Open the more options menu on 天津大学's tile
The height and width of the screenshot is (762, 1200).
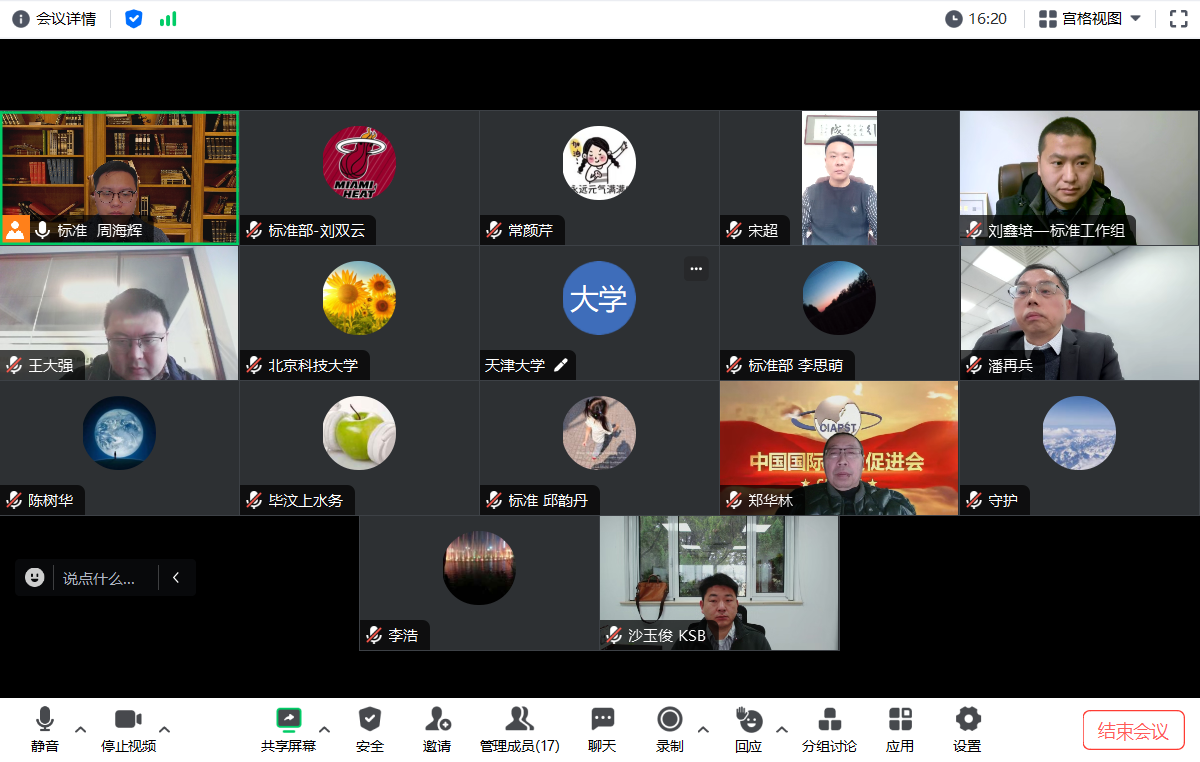696,268
